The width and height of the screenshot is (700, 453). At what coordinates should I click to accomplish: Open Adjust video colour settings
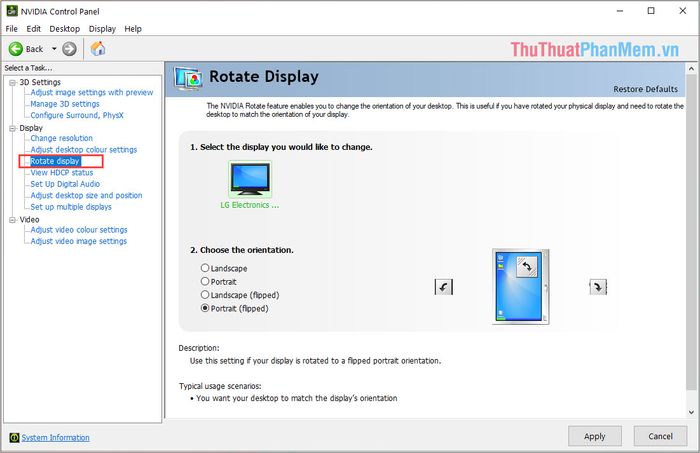click(79, 230)
